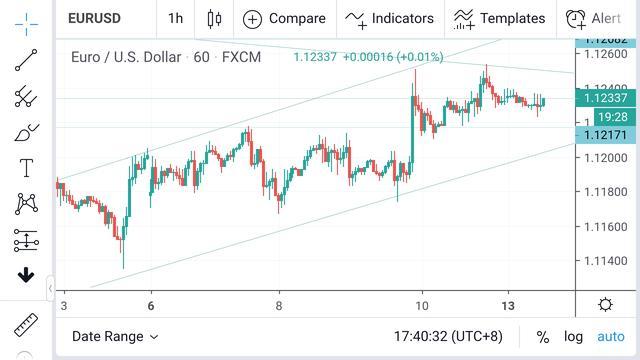Select the black down arrow icon tool
This screenshot has height=360, width=640.
26,275
